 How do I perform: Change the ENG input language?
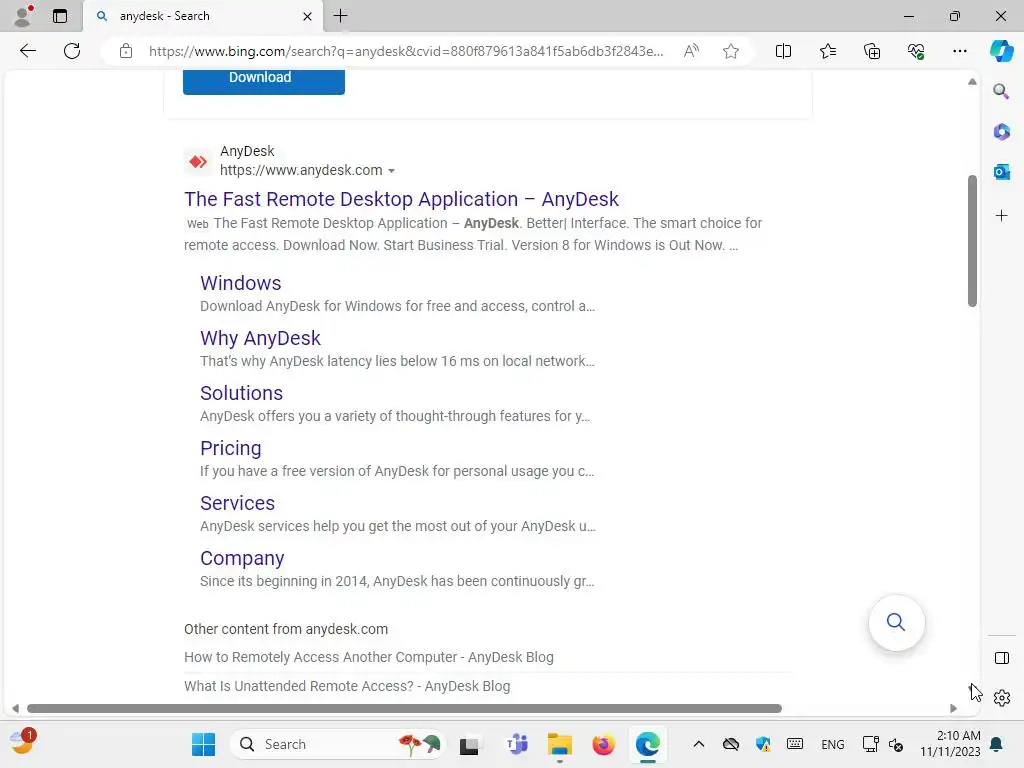pos(833,744)
